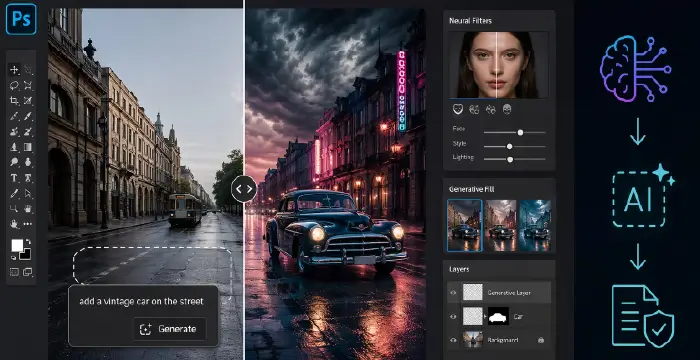Click the sparkle icon inside Generate button
This screenshot has height=360, width=700.
[146, 329]
